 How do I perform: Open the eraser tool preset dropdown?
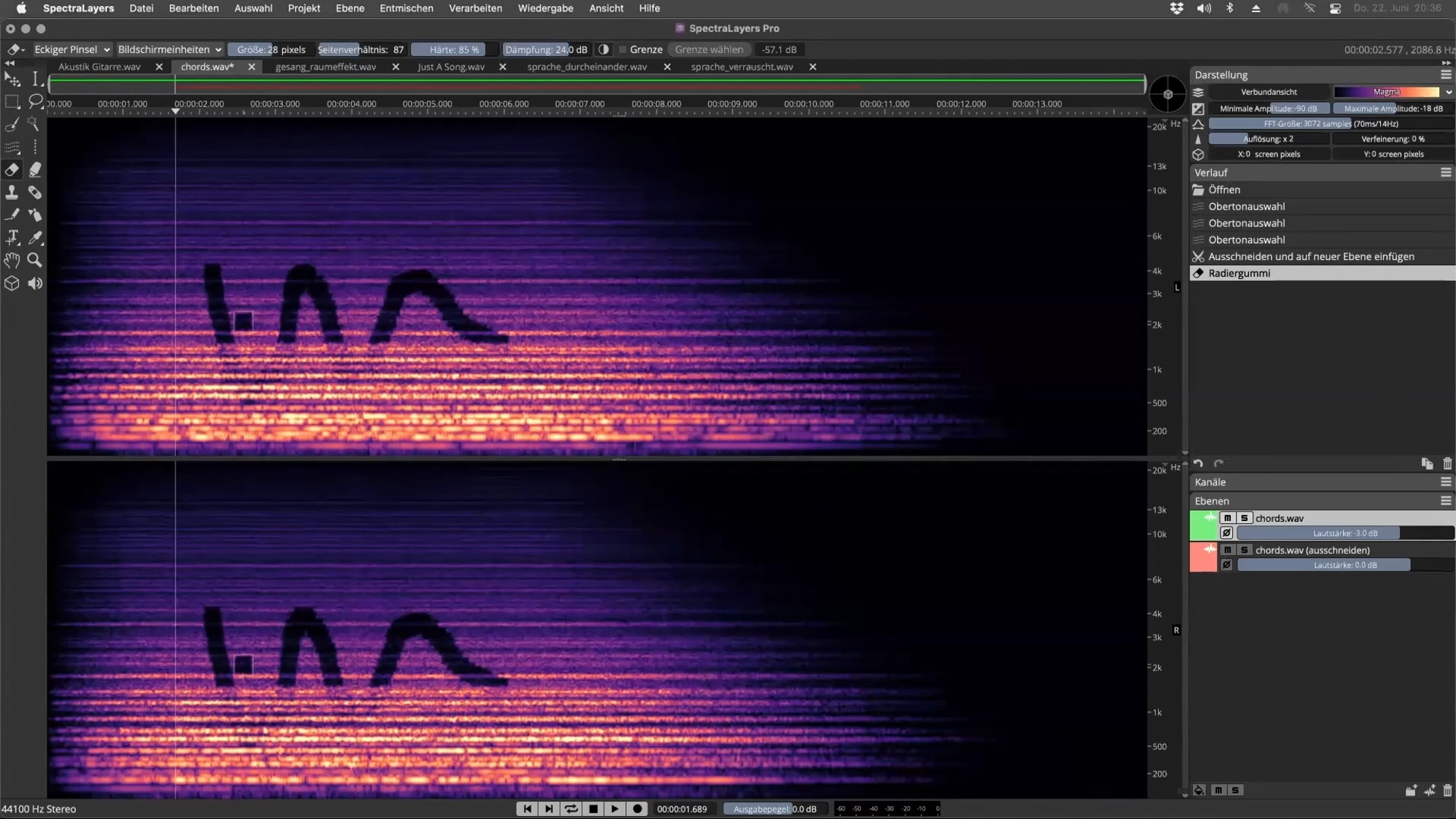coord(15,49)
